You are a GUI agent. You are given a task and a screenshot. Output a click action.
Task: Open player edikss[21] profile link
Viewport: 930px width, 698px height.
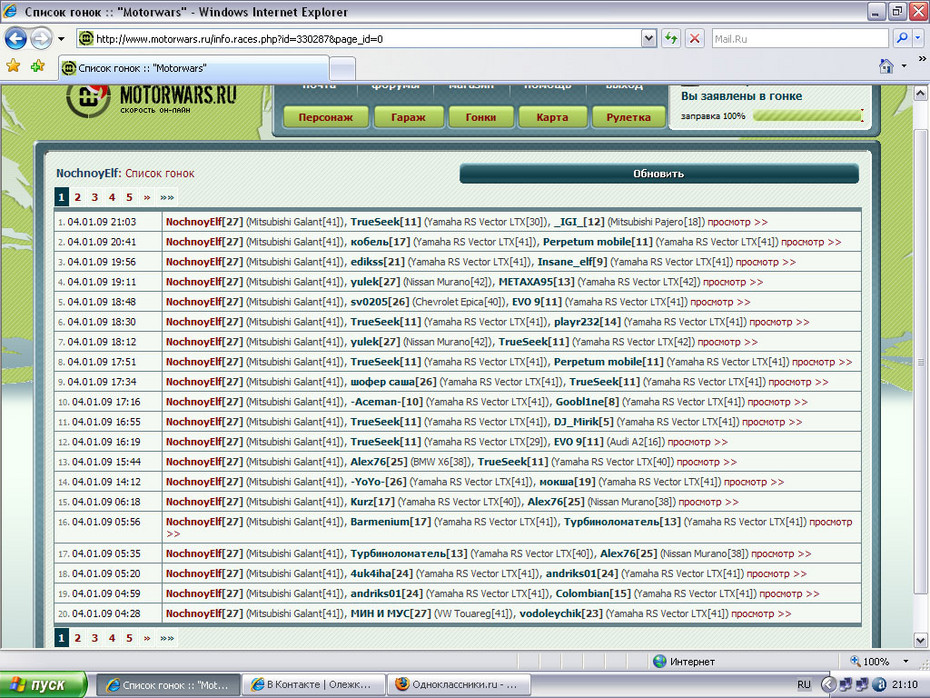pyautogui.click(x=377, y=262)
